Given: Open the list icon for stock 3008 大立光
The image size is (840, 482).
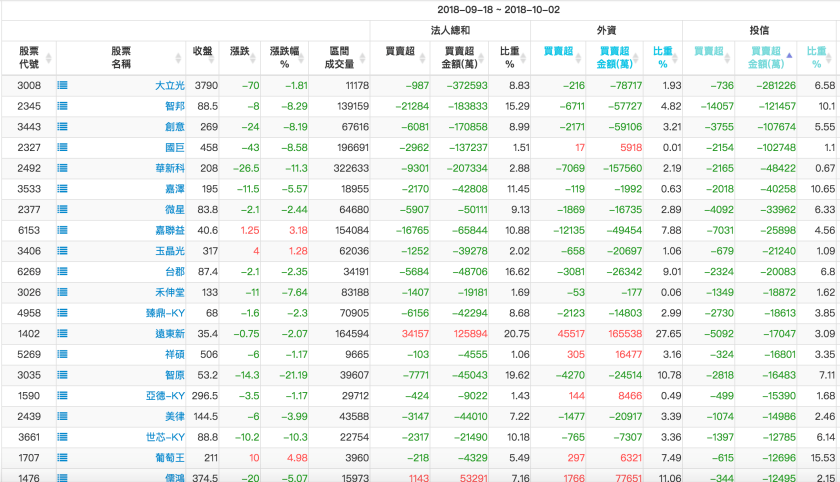Looking at the screenshot, I should click(x=62, y=85).
